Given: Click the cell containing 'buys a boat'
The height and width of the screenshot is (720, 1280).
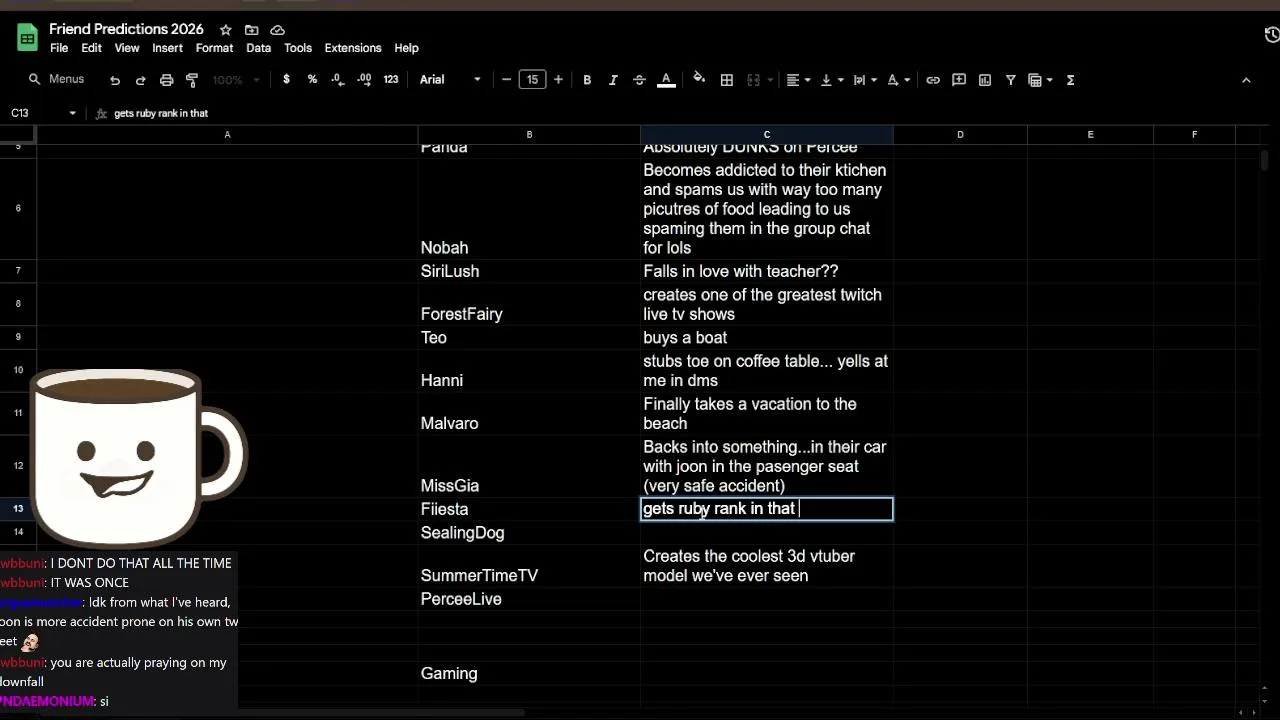Looking at the screenshot, I should 766,338.
